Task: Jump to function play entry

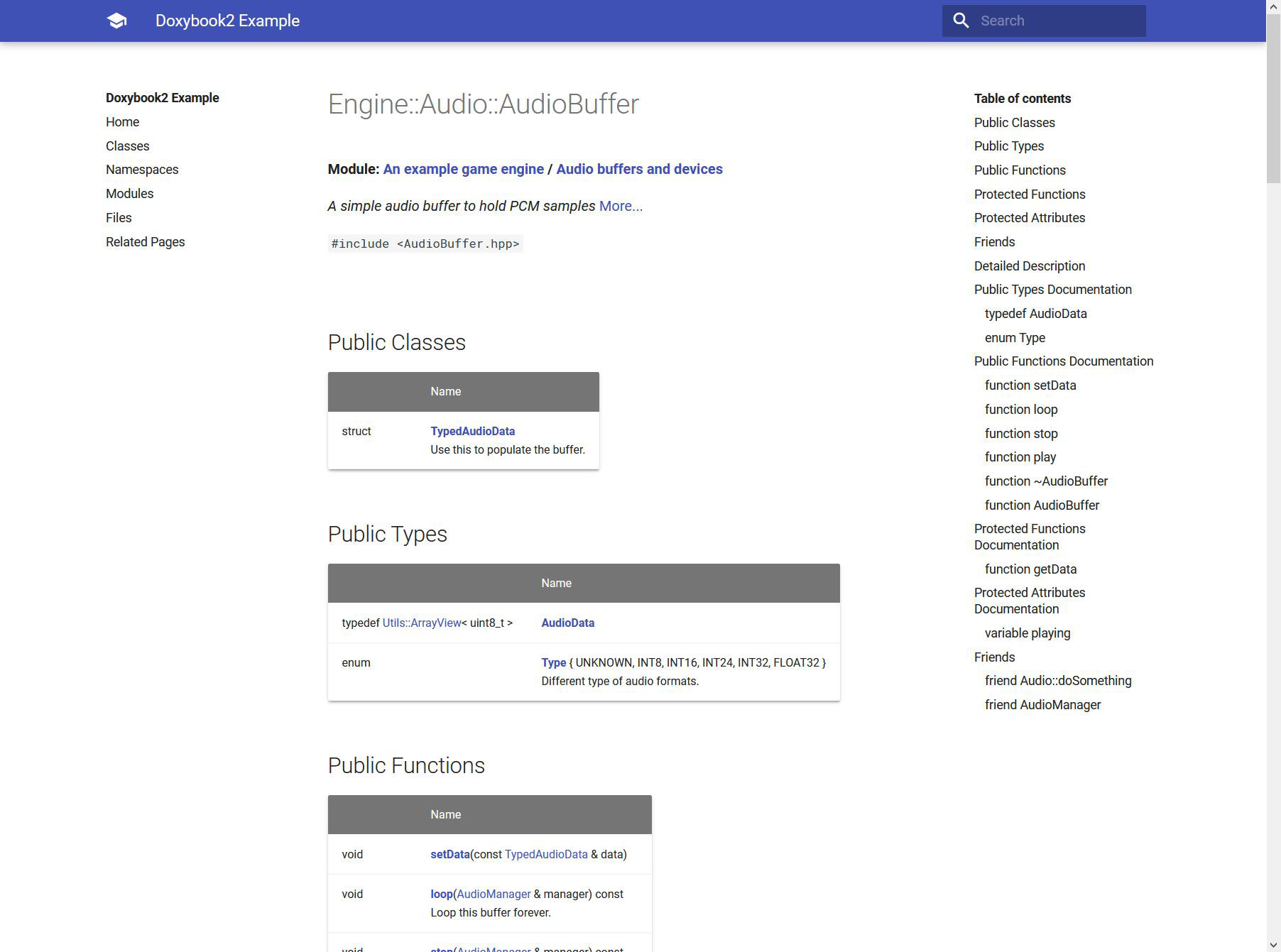Action: point(1020,457)
